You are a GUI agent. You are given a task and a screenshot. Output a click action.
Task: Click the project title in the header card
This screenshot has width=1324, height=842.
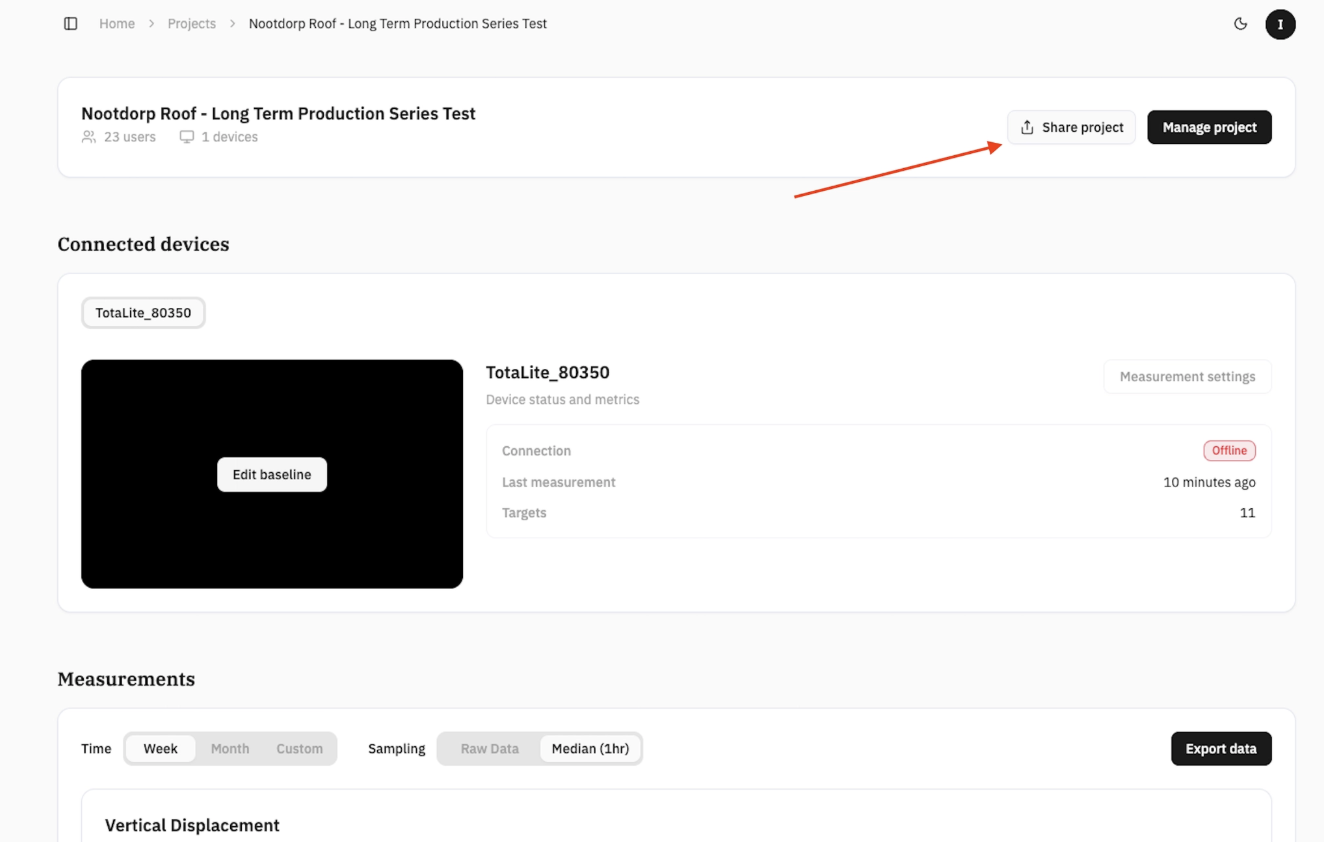click(278, 114)
